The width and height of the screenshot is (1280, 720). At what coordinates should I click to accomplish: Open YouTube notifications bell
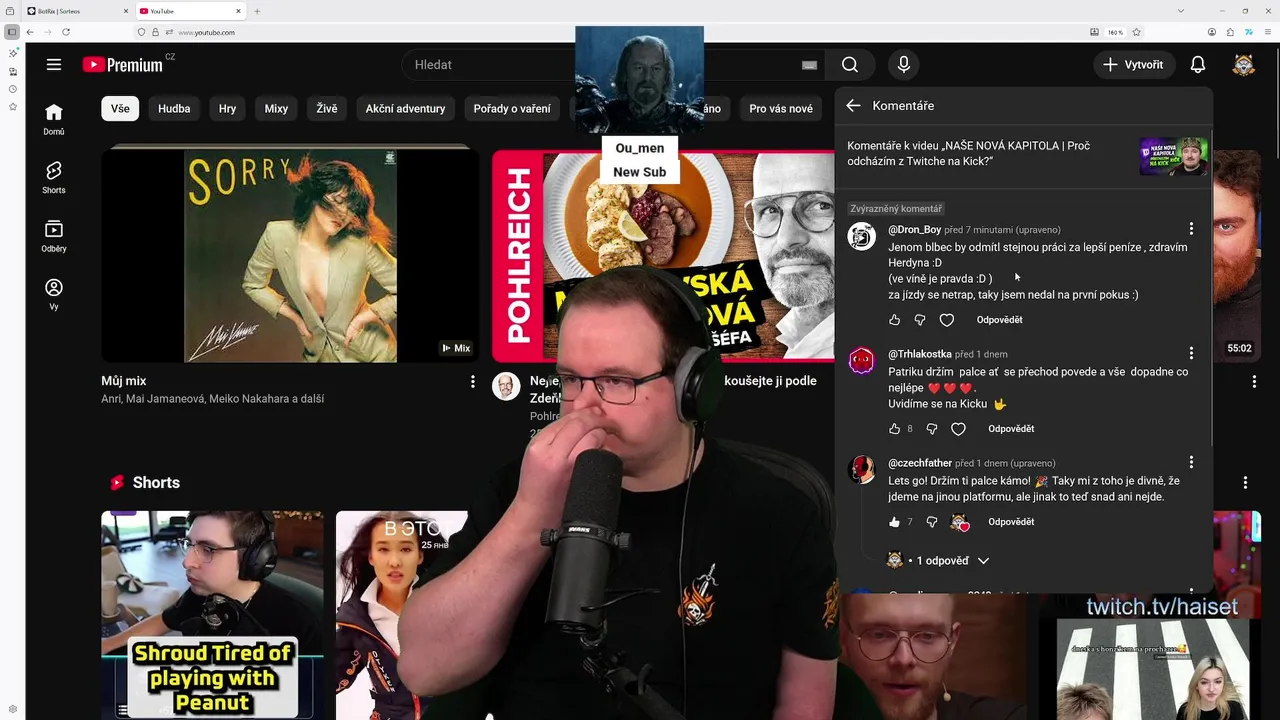coord(1198,65)
